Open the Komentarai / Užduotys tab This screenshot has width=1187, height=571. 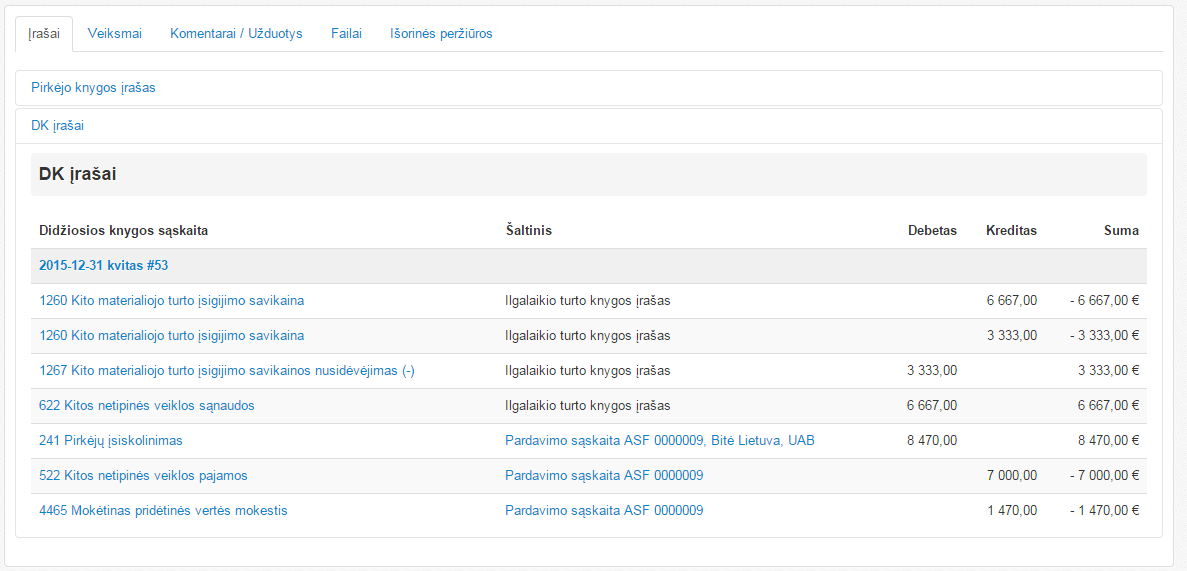pyautogui.click(x=236, y=33)
